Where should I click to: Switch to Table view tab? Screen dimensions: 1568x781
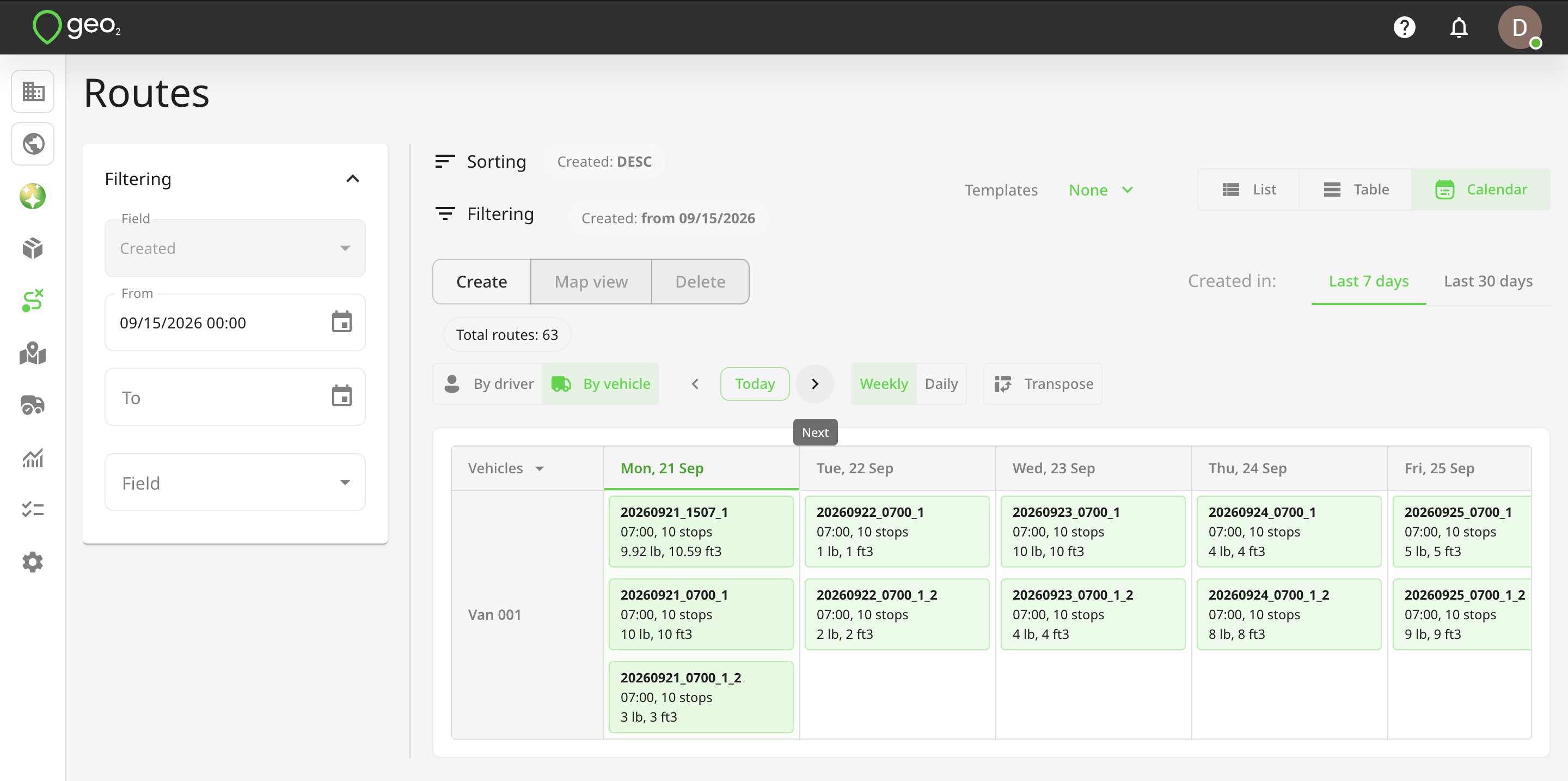click(1356, 190)
